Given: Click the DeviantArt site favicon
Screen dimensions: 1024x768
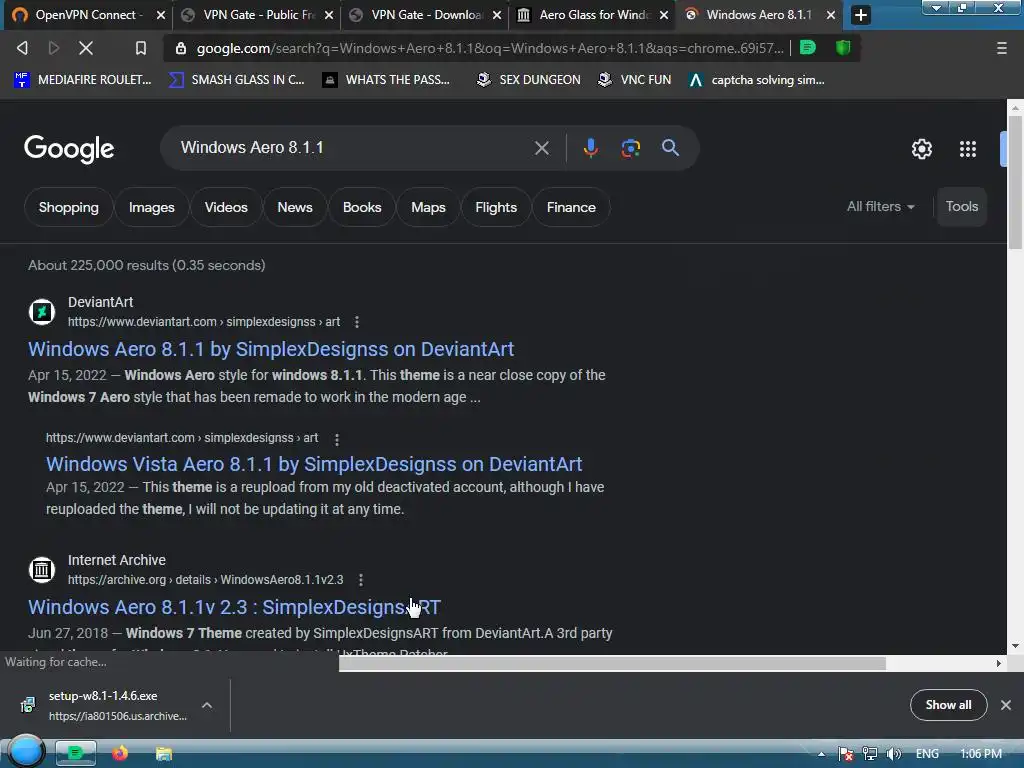Looking at the screenshot, I should (42, 312).
